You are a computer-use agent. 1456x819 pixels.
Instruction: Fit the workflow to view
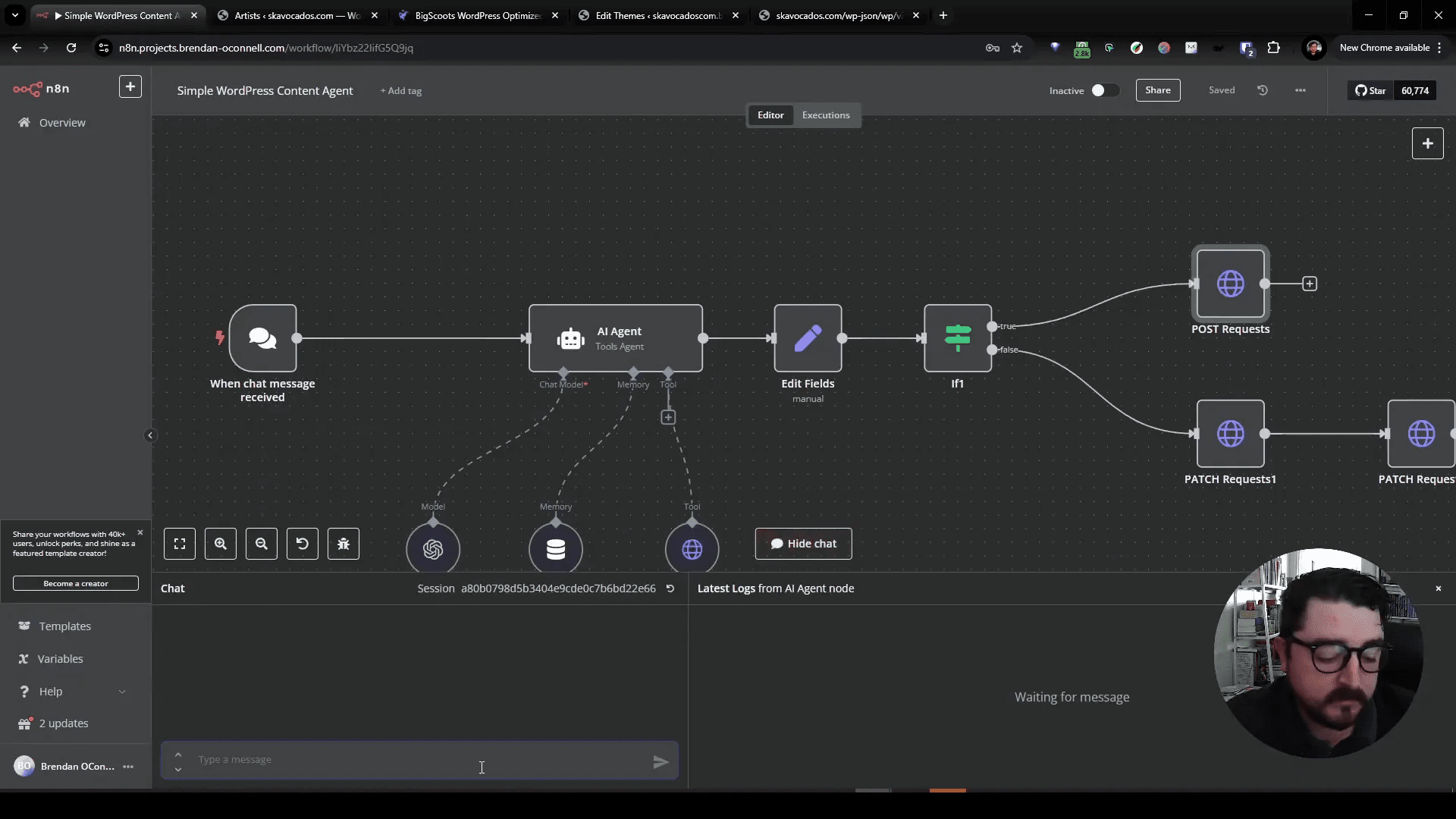point(180,544)
